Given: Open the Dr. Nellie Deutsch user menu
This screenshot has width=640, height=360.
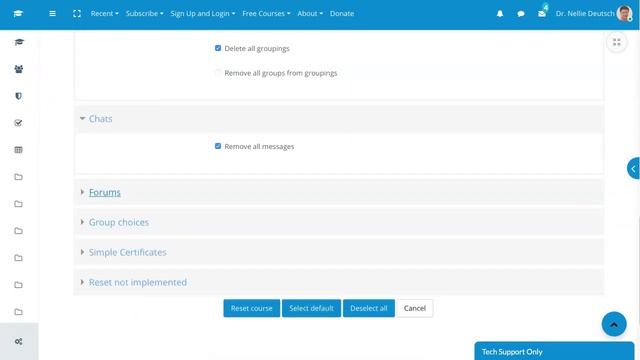Looking at the screenshot, I should 584,13.
